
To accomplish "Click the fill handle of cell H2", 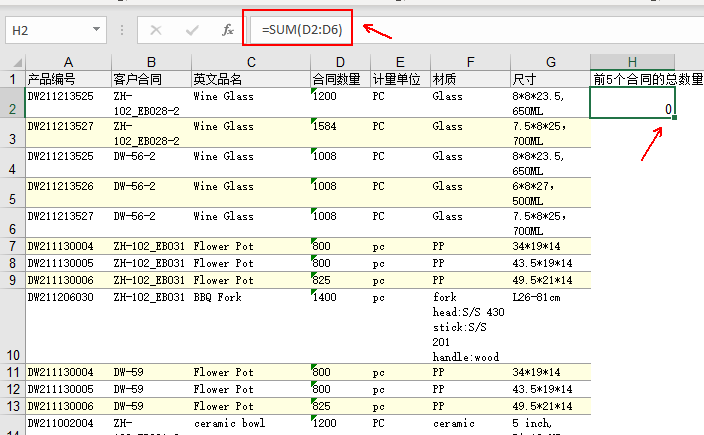I will point(674,118).
